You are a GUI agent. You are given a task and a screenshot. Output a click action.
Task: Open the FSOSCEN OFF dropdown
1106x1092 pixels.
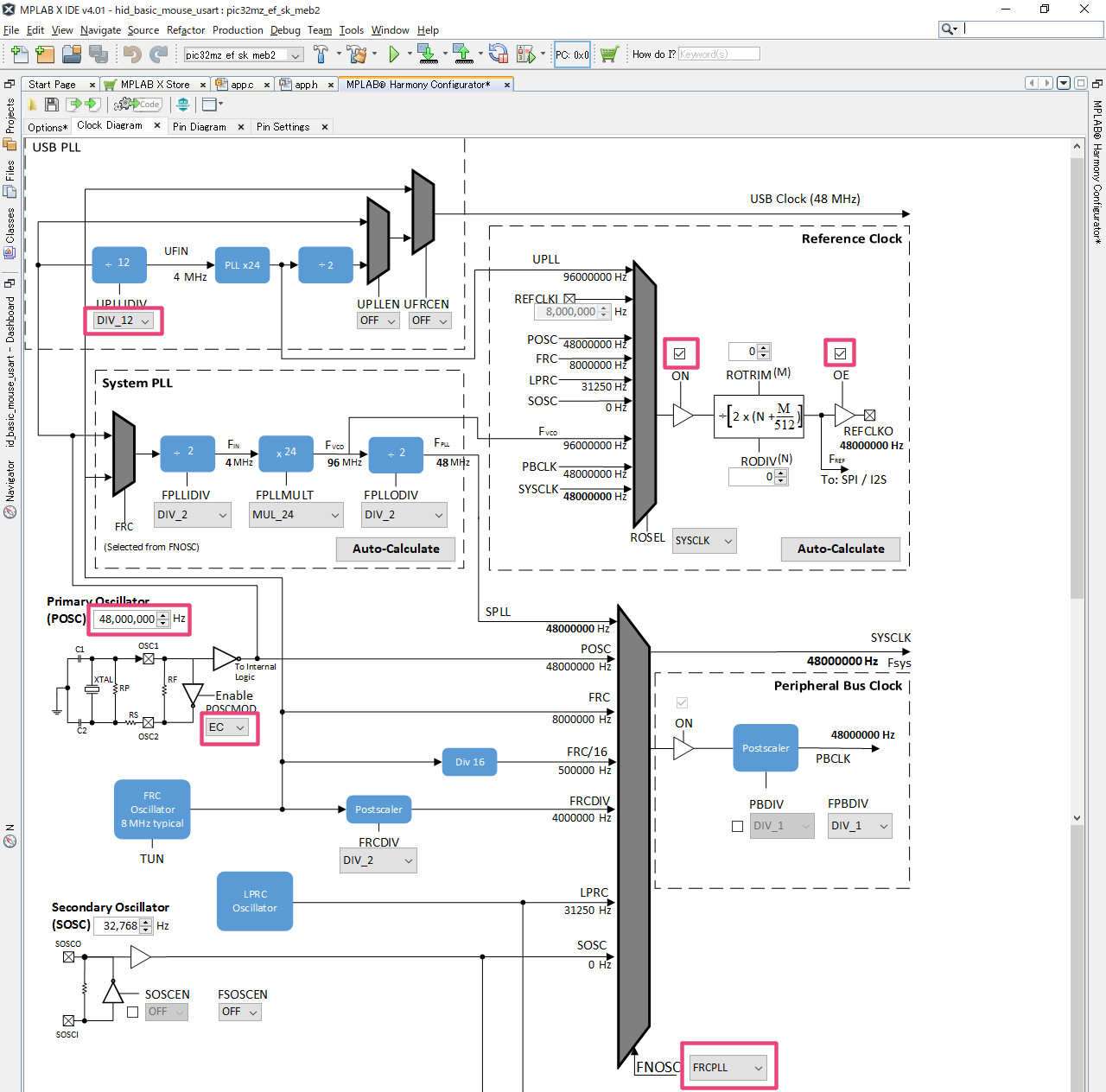[x=238, y=1012]
